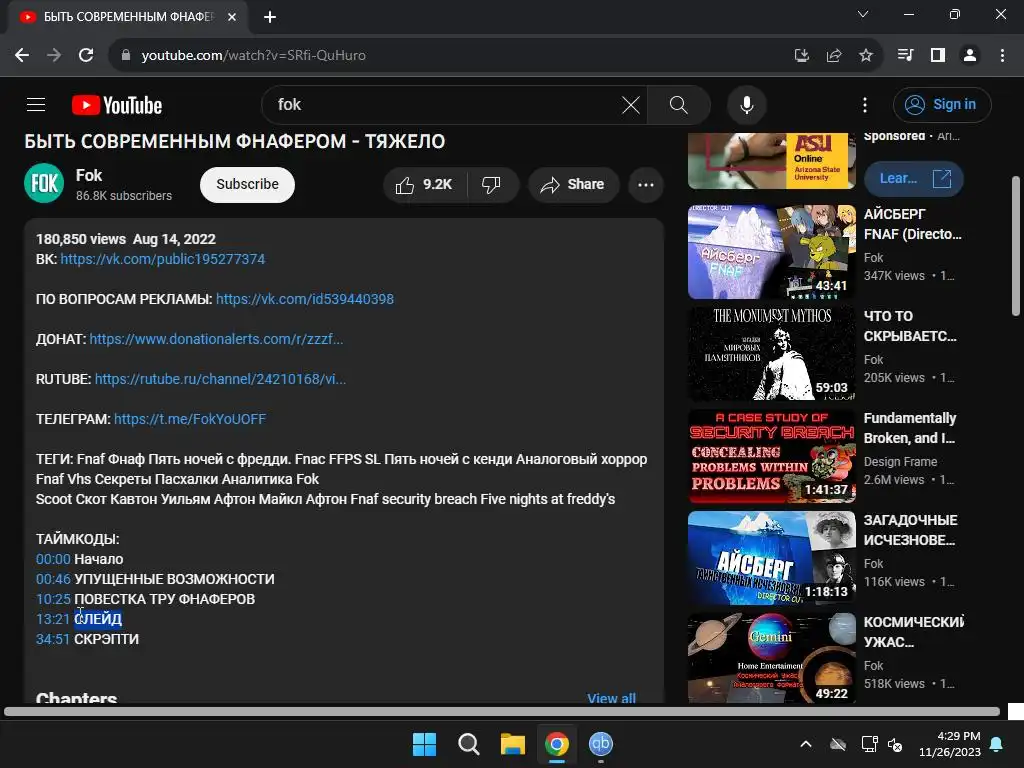Jump to timestamp 00:00 Начало
The height and width of the screenshot is (768, 1024).
coord(53,559)
